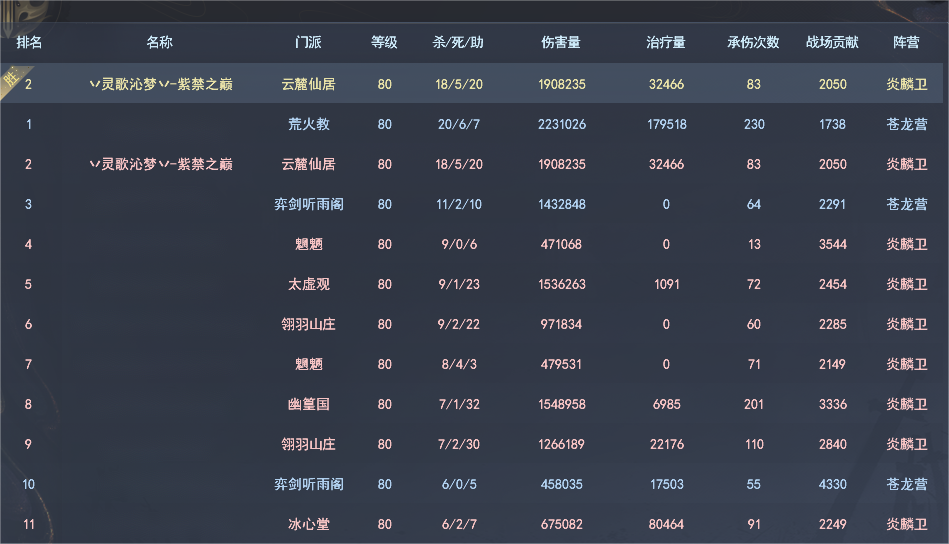The width and height of the screenshot is (949, 544).
Task: Click K/D/A value 9/1/23
Action: (x=459, y=284)
